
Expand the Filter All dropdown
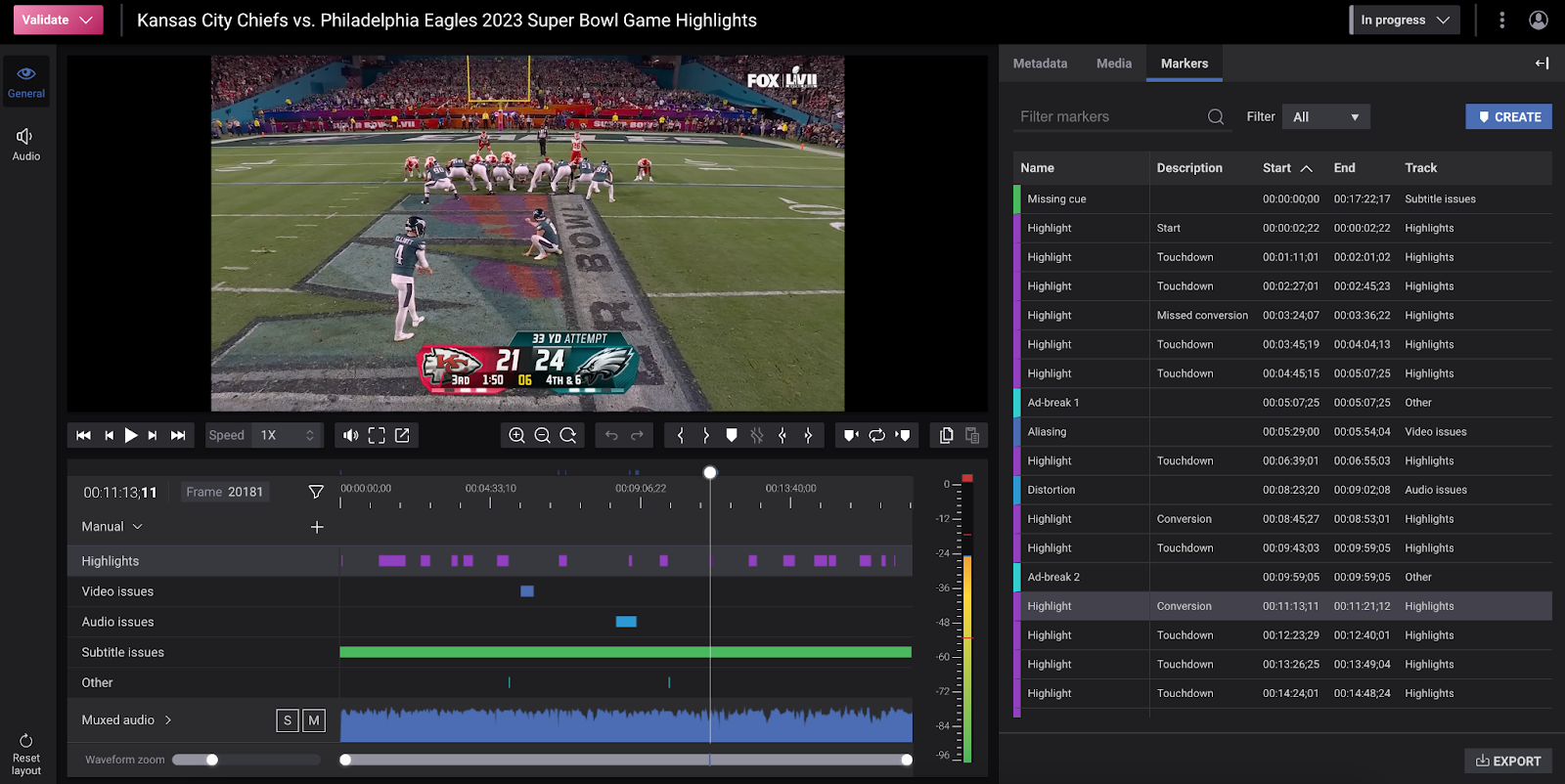(1325, 117)
